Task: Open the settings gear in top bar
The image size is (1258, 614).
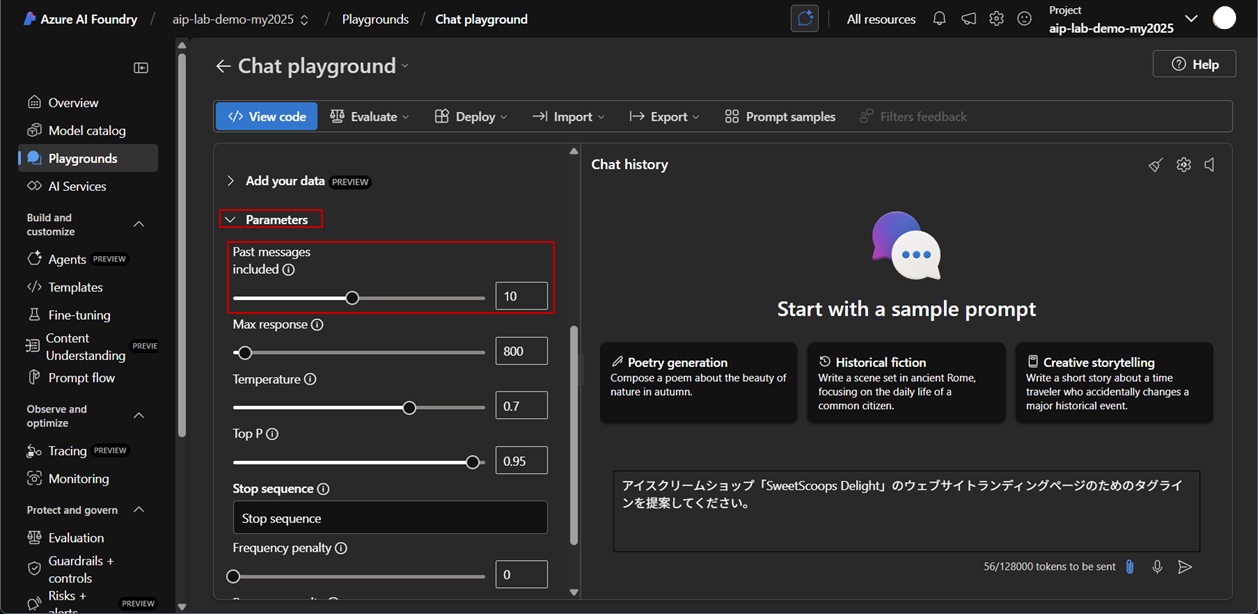Action: click(x=996, y=19)
